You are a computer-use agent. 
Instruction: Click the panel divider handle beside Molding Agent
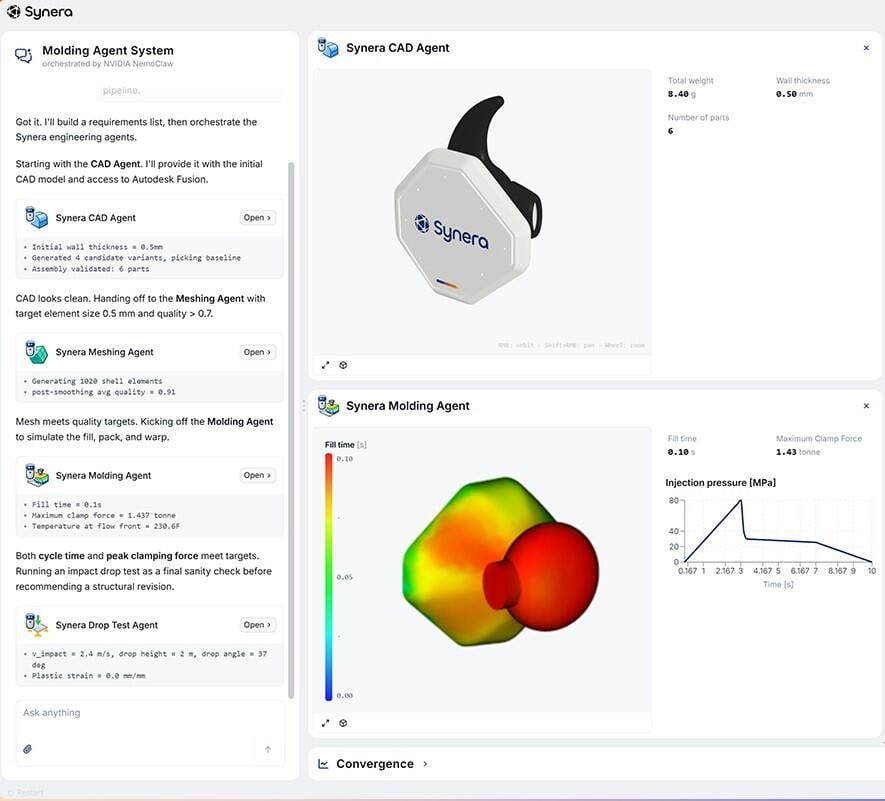(304, 406)
